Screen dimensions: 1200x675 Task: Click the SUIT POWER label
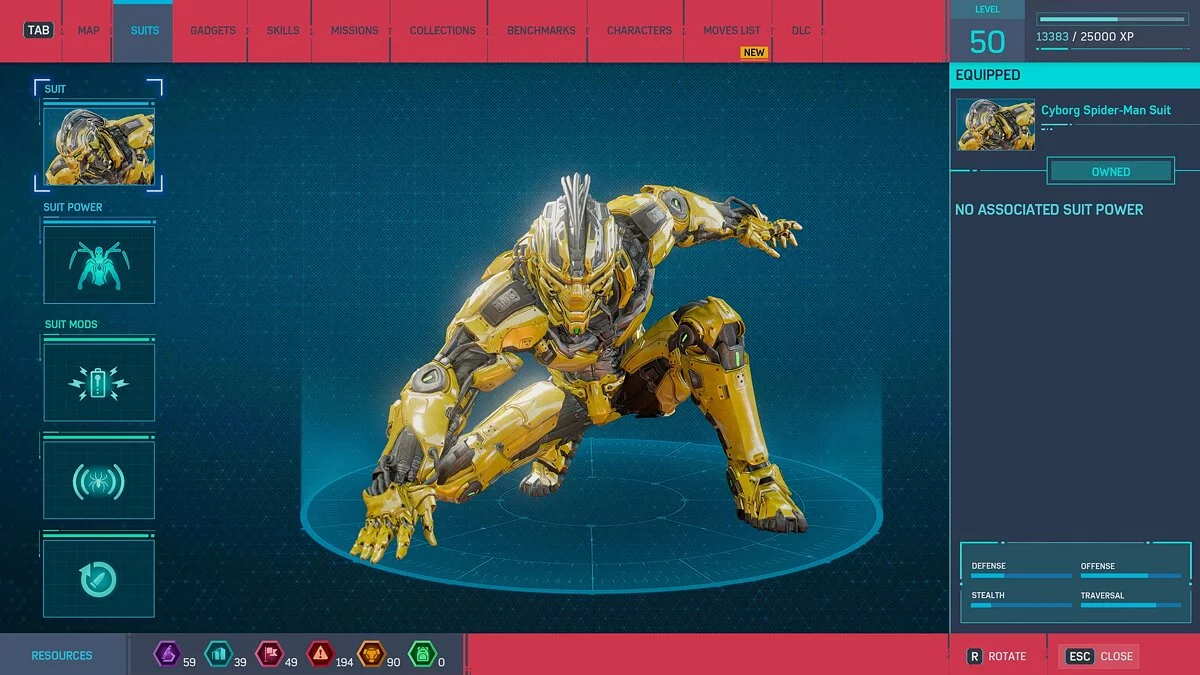tap(73, 207)
